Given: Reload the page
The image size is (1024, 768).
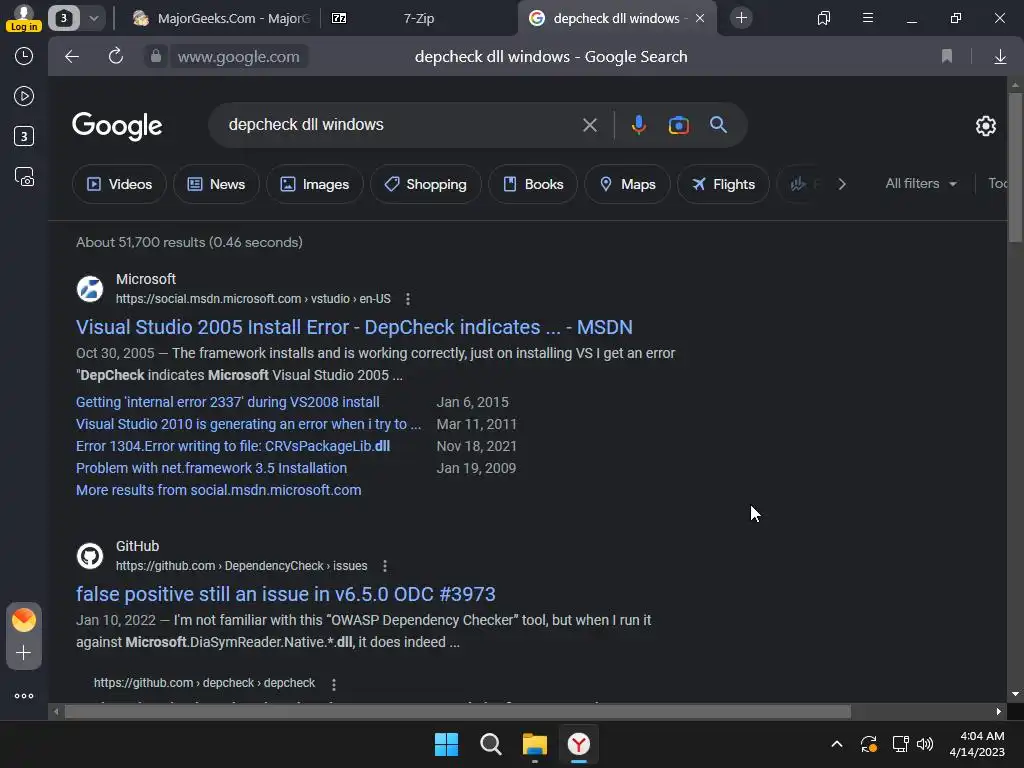Looking at the screenshot, I should (116, 57).
